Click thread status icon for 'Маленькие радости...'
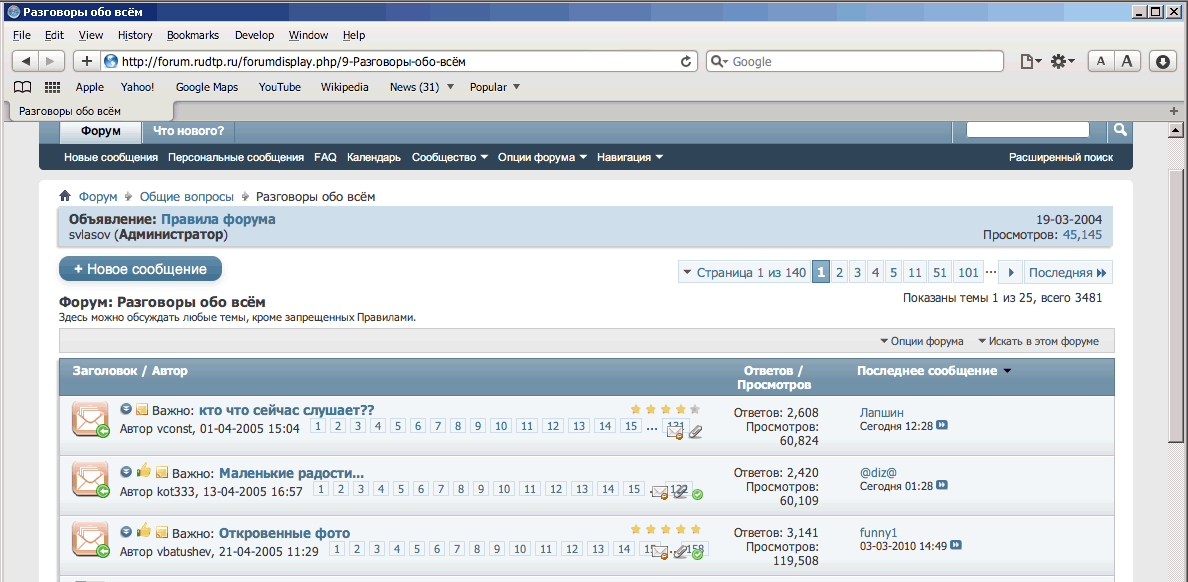This screenshot has height=582, width=1188. tap(90, 480)
